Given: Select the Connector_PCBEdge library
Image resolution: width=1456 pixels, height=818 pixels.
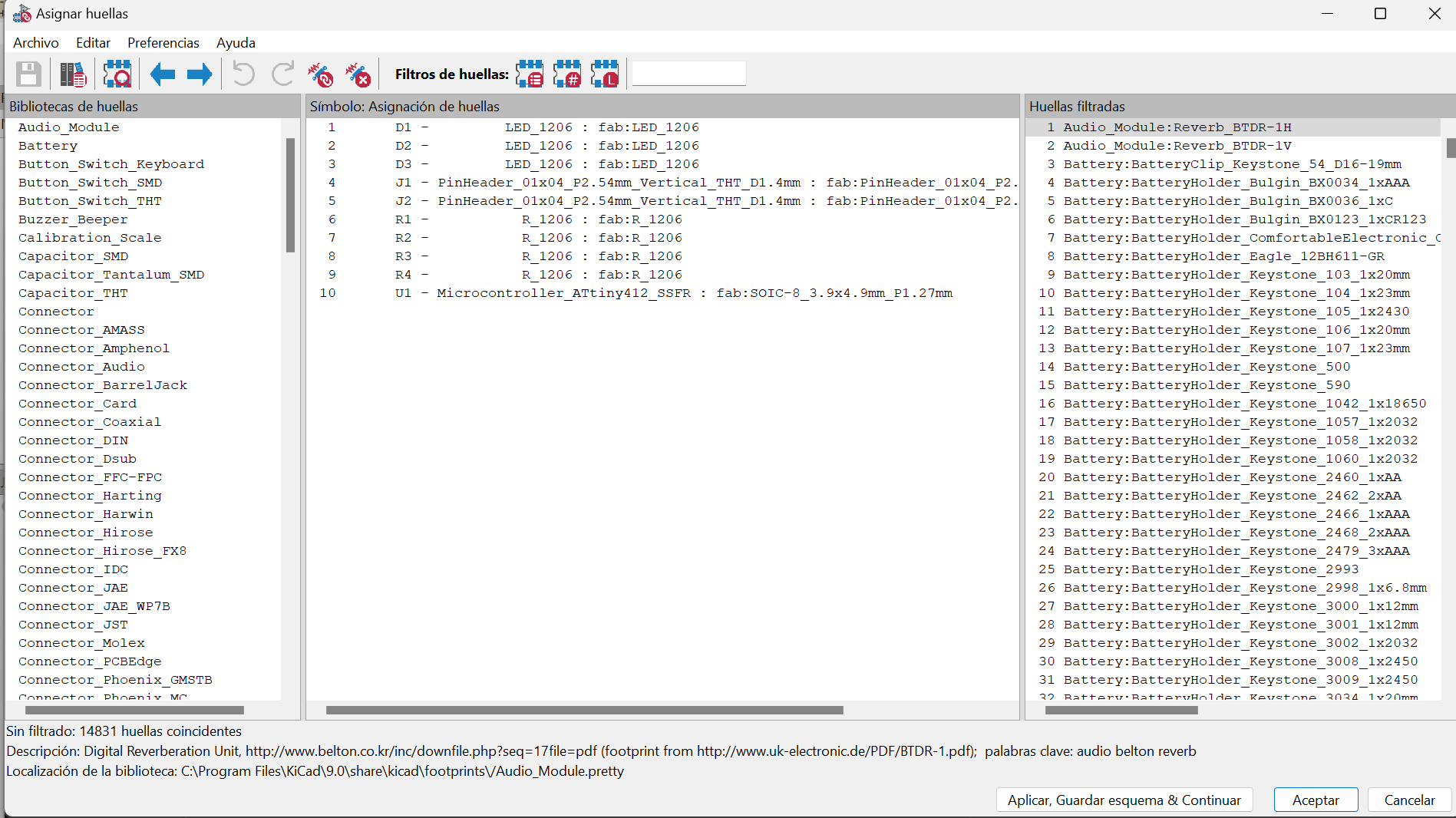Looking at the screenshot, I should point(90,661).
